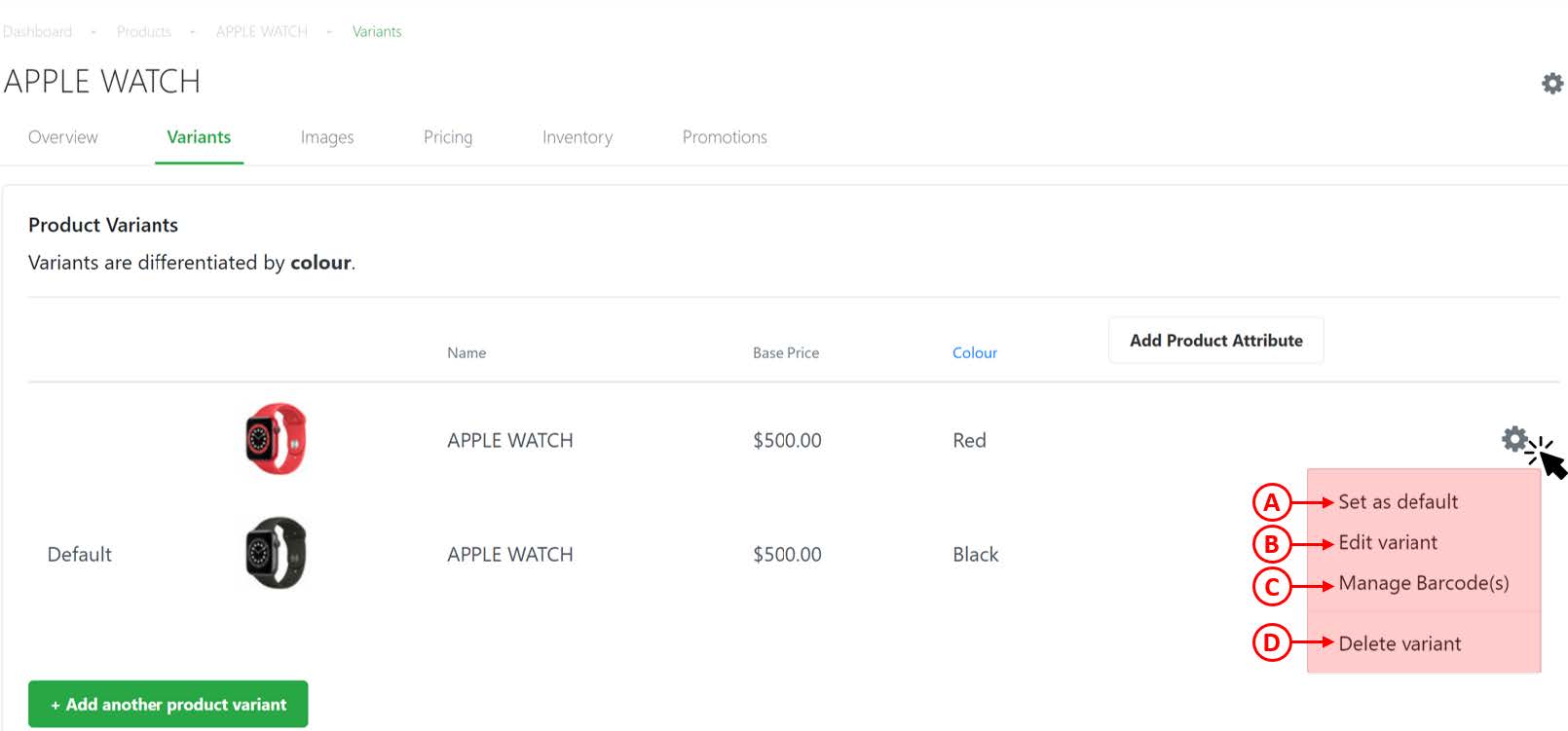Click the Base Price column header
1568x731 pixels.
786,352
